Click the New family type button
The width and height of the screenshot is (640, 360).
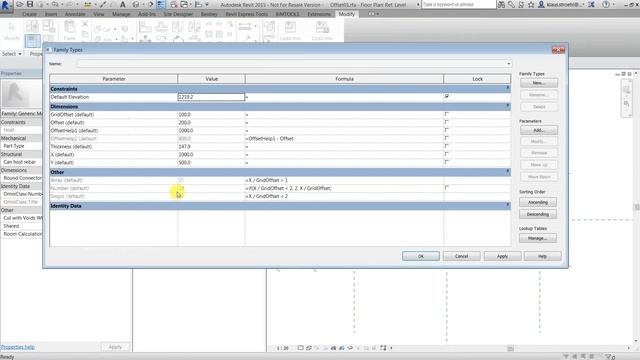pos(539,83)
